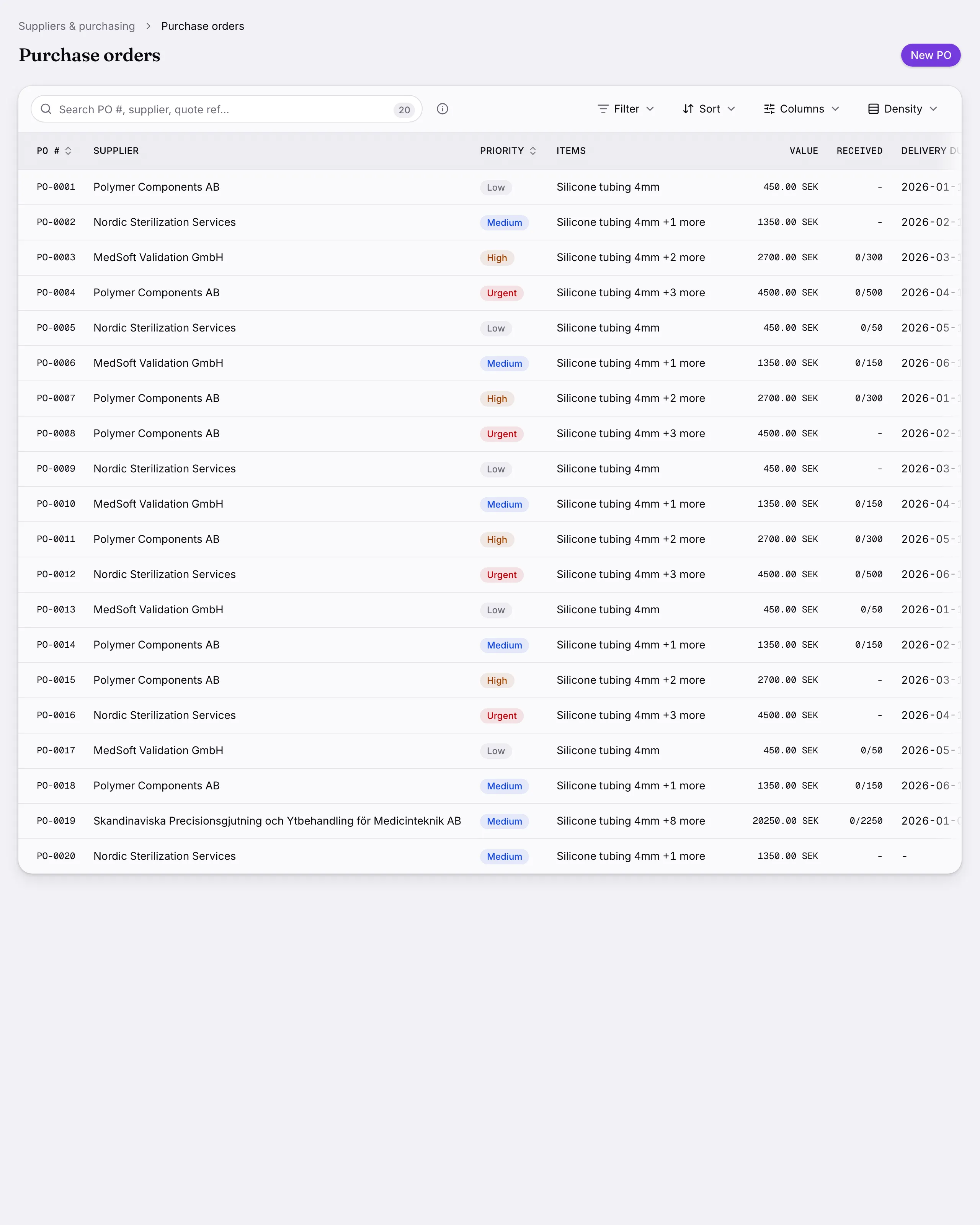
Task: Click the ITEMS column header
Action: (571, 150)
